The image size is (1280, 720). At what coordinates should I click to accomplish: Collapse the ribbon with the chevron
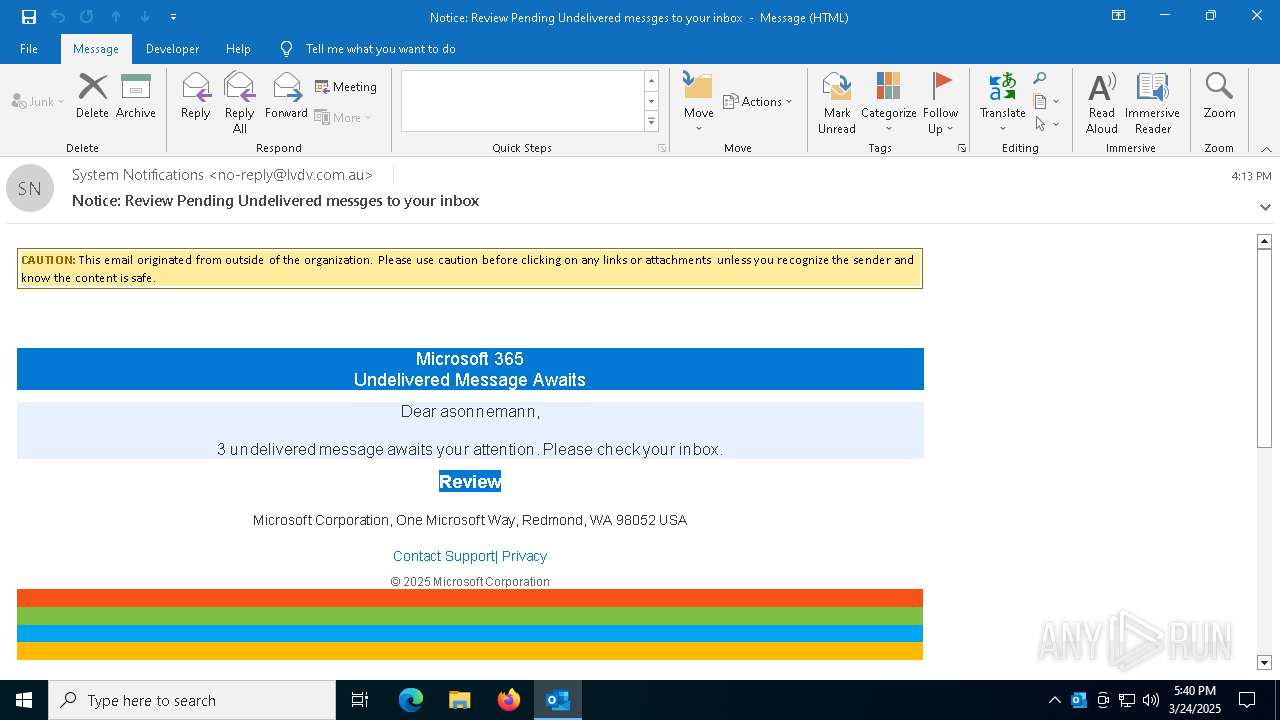1266,149
